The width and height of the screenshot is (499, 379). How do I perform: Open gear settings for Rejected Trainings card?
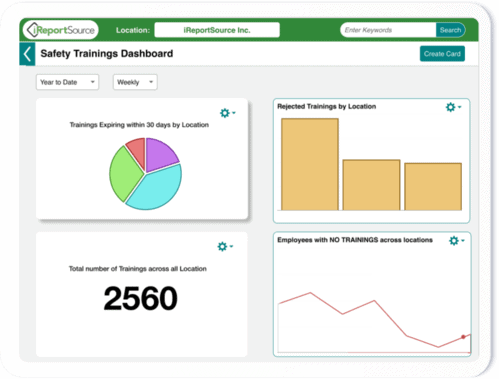click(453, 107)
